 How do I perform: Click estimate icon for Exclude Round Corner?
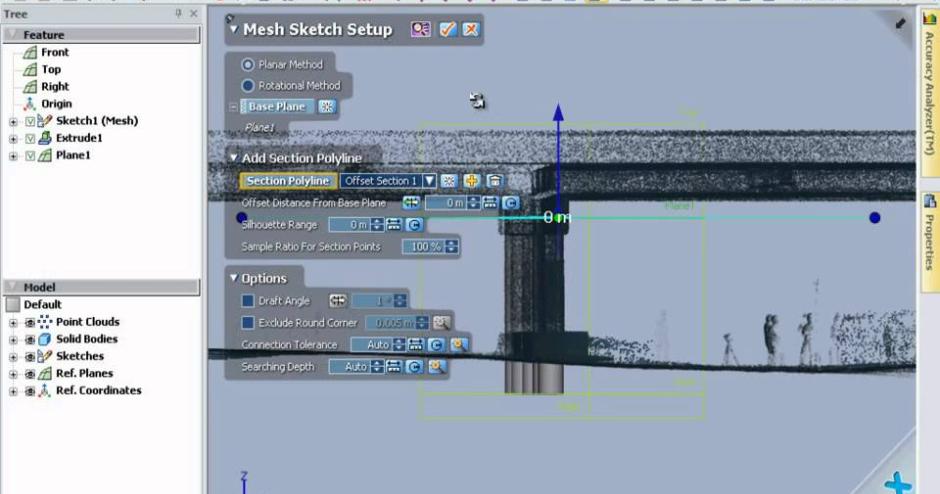click(x=441, y=323)
